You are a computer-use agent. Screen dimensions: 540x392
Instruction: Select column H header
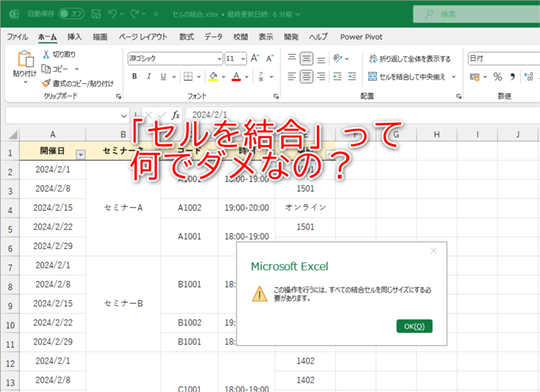click(436, 134)
